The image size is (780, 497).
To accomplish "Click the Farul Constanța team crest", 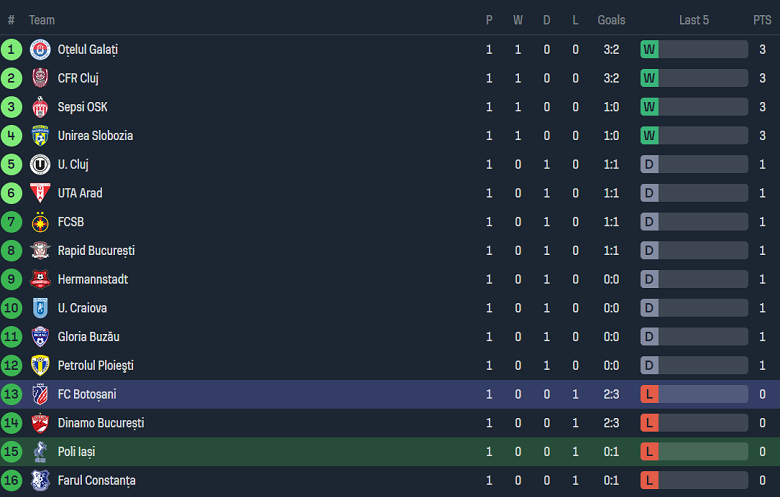I will (40, 481).
